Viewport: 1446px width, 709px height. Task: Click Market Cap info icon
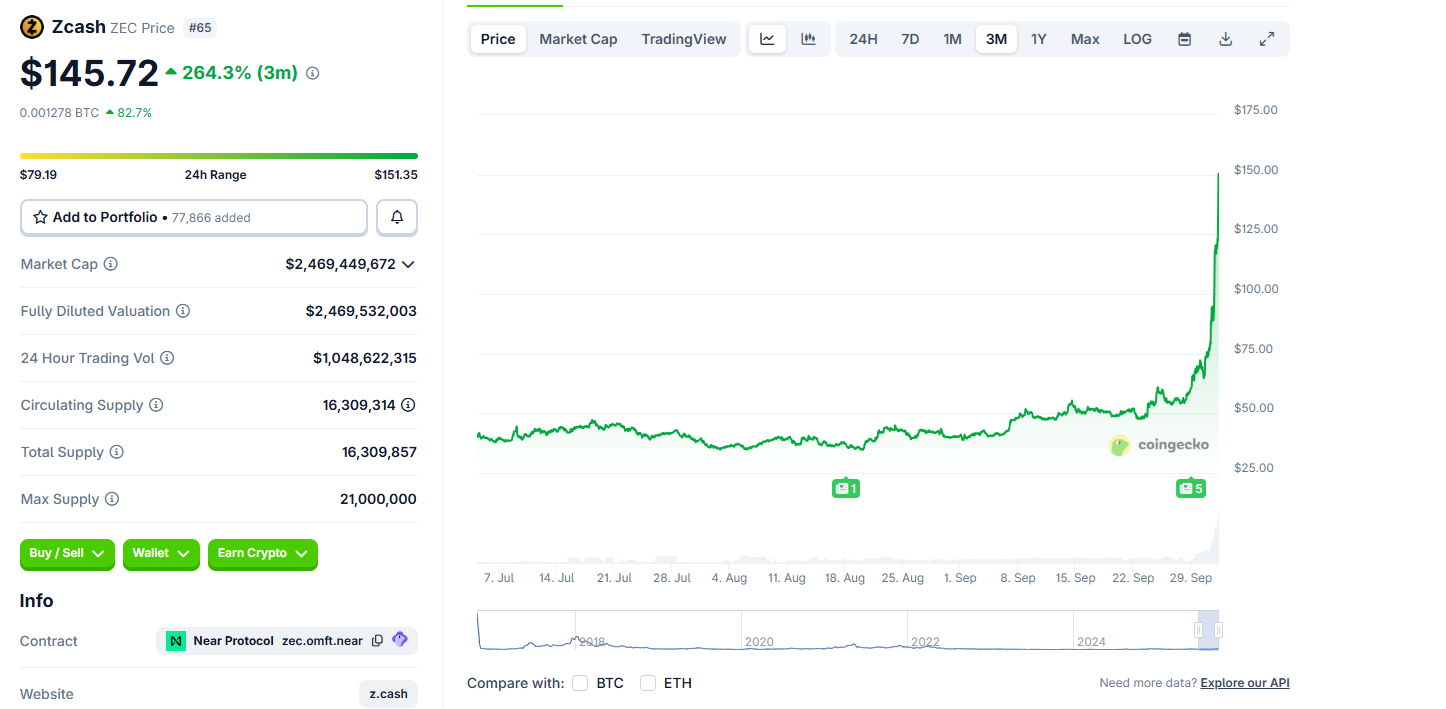tap(111, 264)
